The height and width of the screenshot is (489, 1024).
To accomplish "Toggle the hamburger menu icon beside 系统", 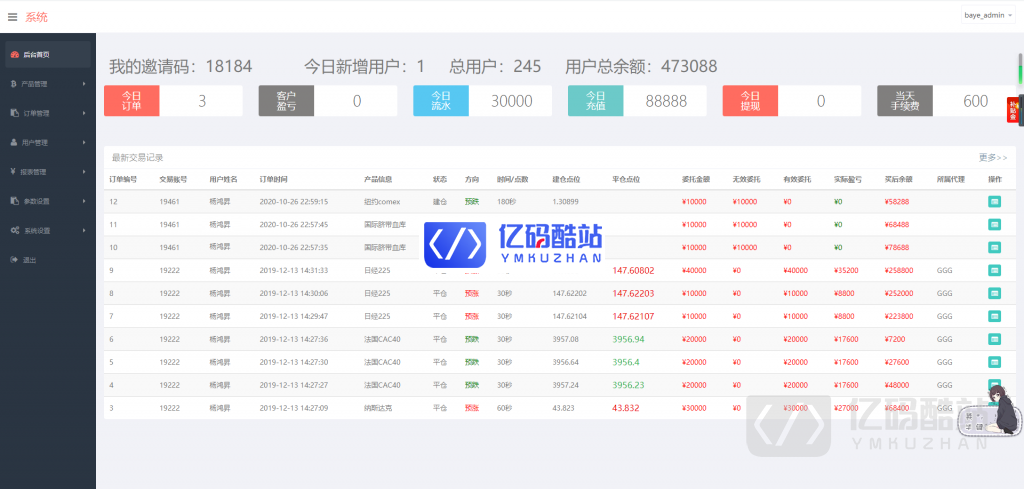I will [x=12, y=17].
